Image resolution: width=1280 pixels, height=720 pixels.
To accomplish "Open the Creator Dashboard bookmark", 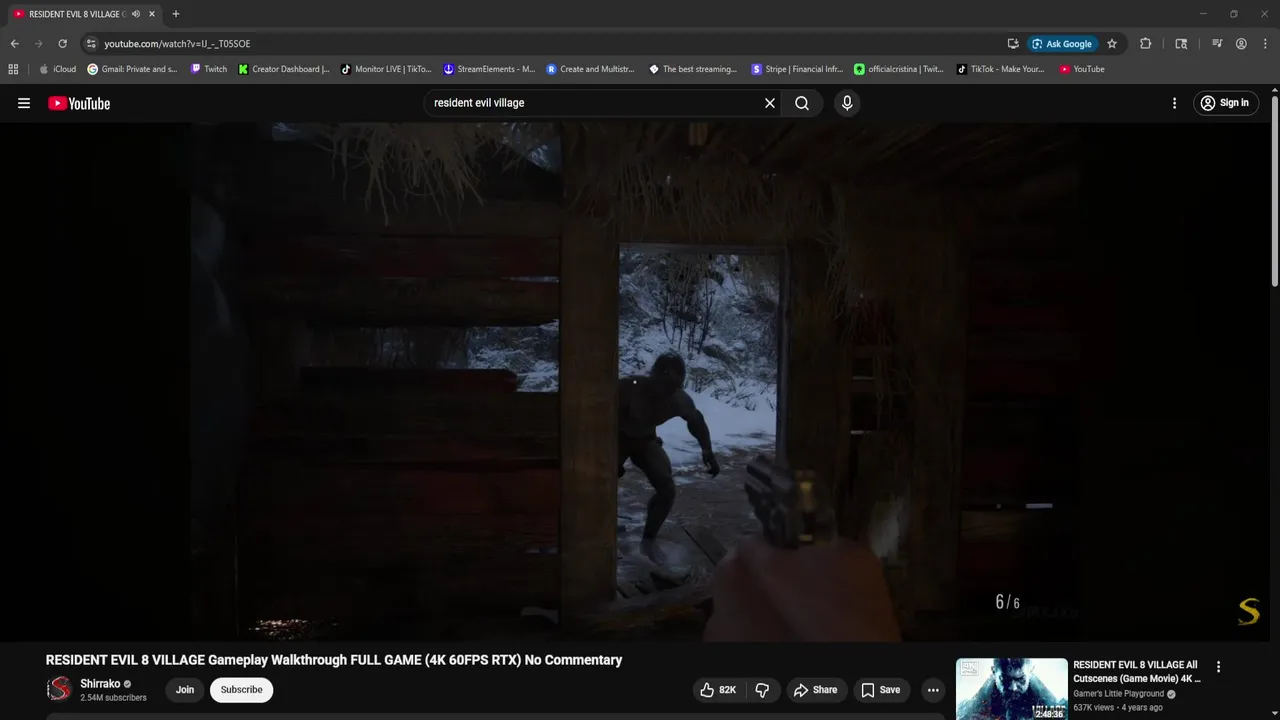I will point(284,69).
